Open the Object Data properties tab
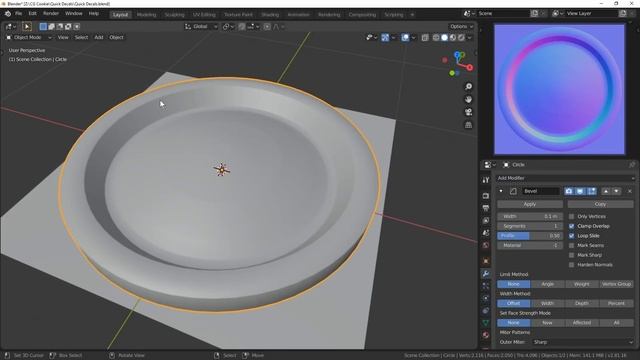The image size is (640, 360). (x=486, y=322)
